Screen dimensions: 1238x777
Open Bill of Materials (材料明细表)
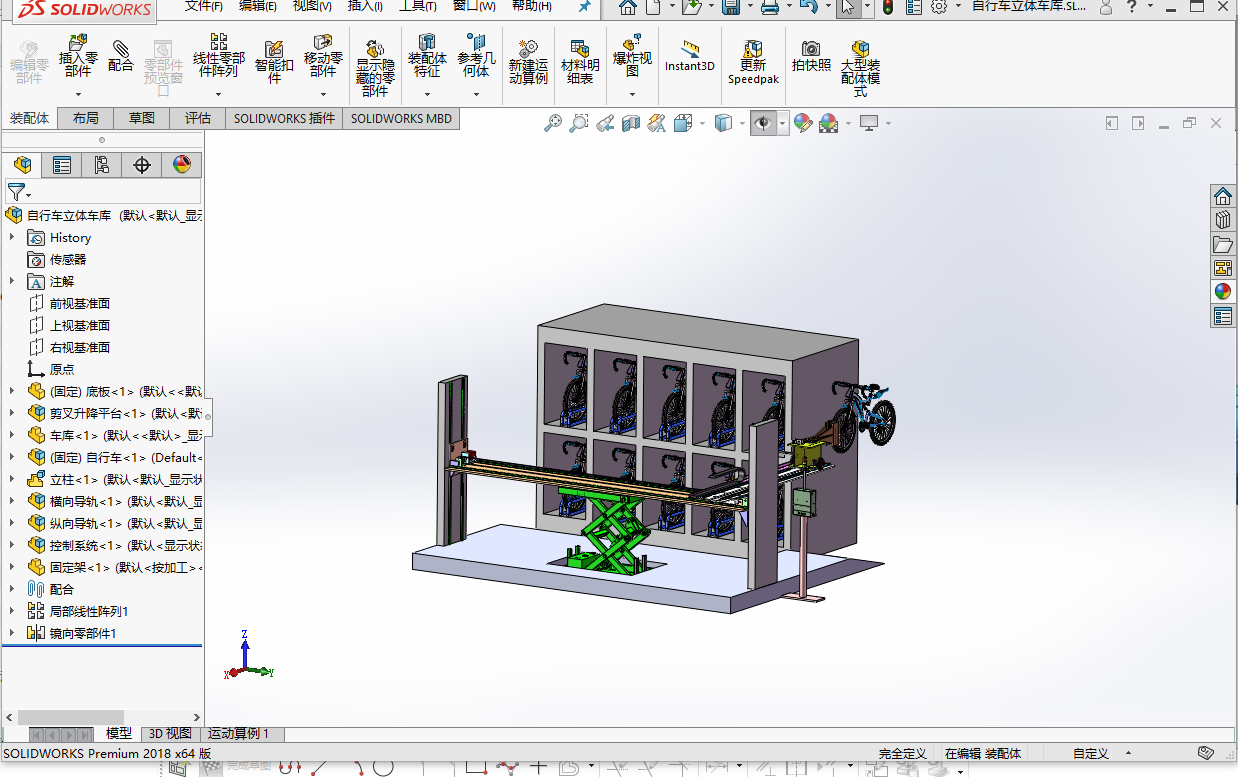click(580, 62)
